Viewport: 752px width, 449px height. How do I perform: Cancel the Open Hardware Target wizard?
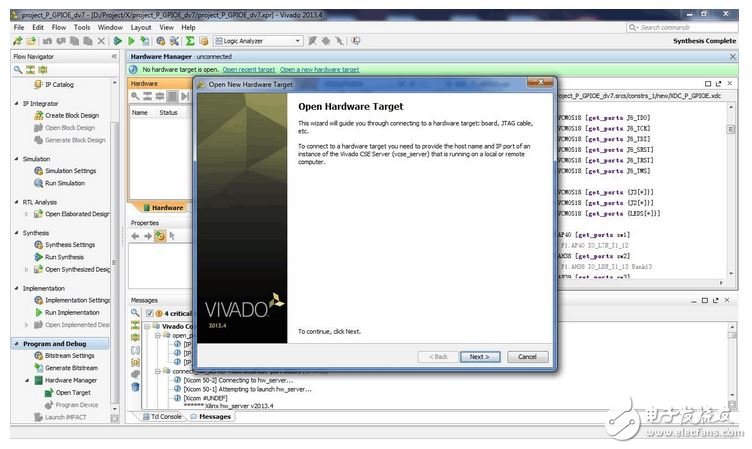point(527,356)
